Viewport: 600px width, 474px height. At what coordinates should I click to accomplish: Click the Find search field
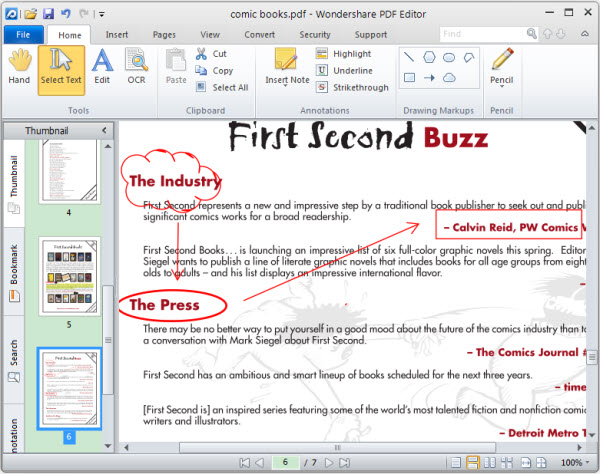(483, 34)
